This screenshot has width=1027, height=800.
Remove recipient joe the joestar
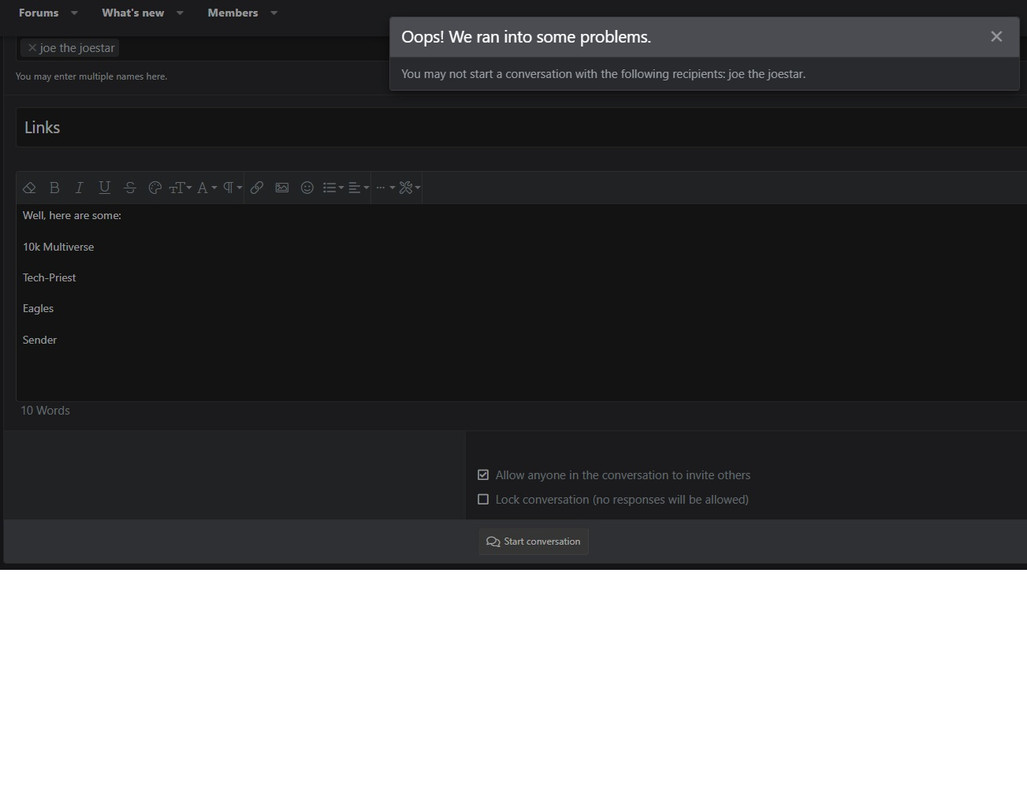point(32,48)
